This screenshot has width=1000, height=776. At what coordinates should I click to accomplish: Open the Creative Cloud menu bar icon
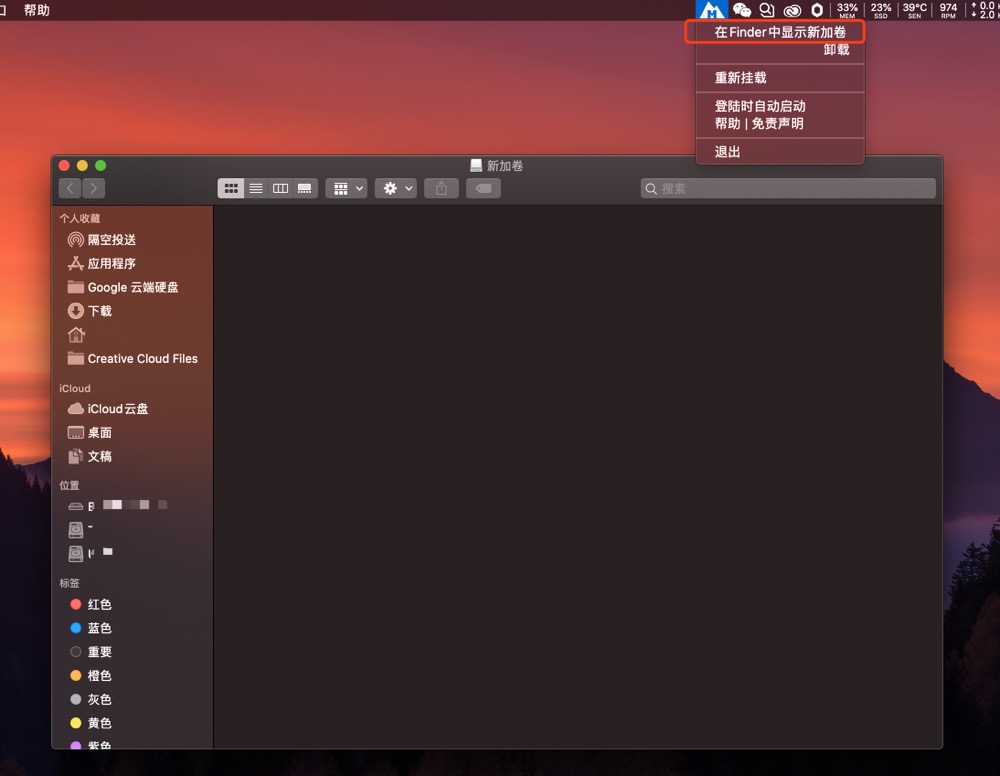coord(793,9)
